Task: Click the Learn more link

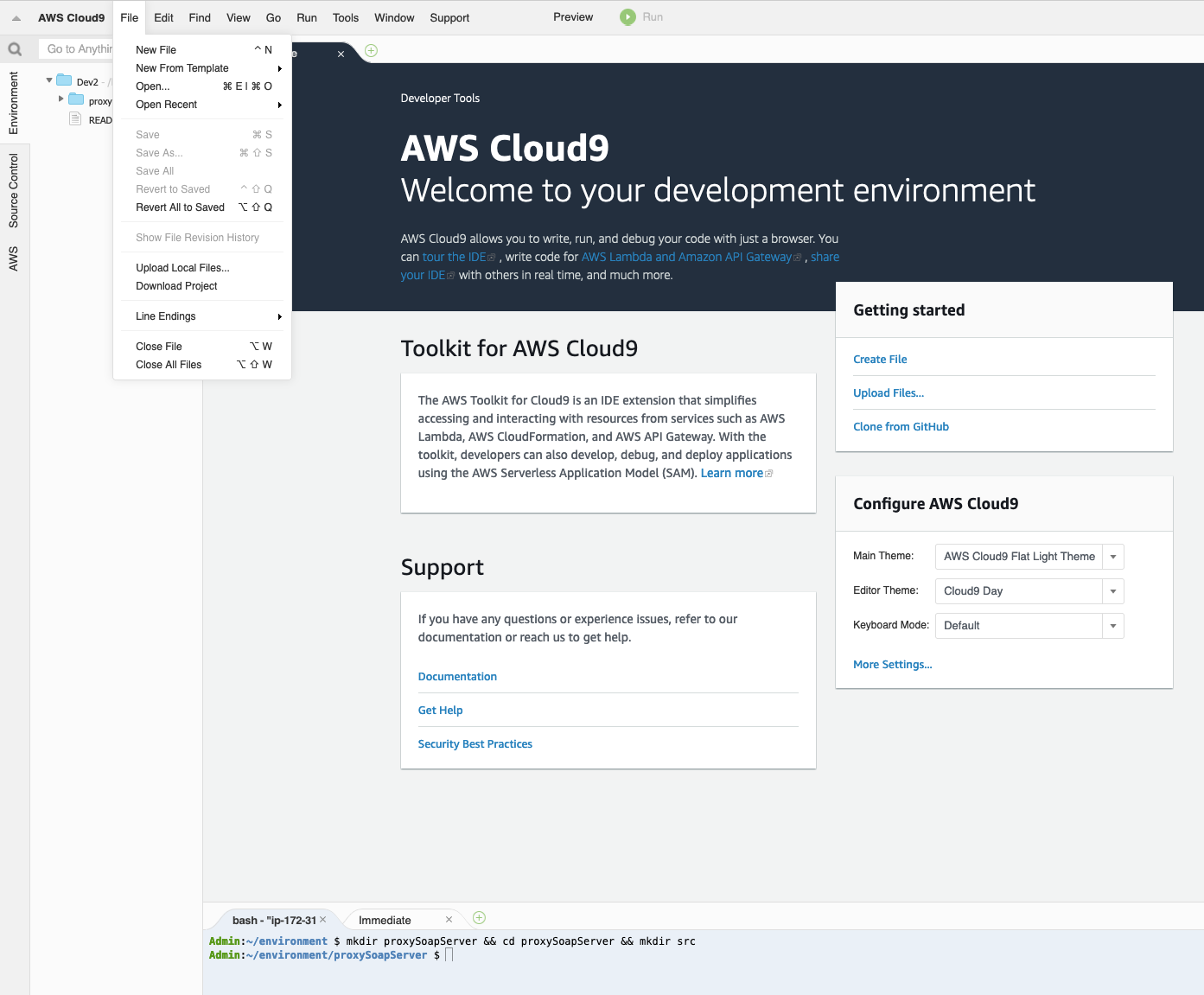Action: click(732, 473)
